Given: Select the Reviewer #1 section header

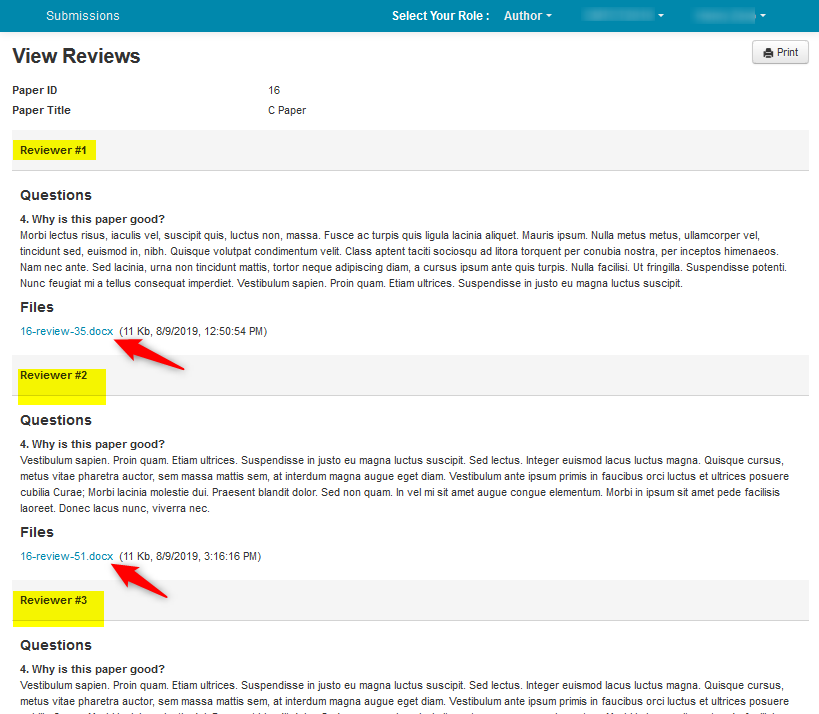Looking at the screenshot, I should point(54,151).
